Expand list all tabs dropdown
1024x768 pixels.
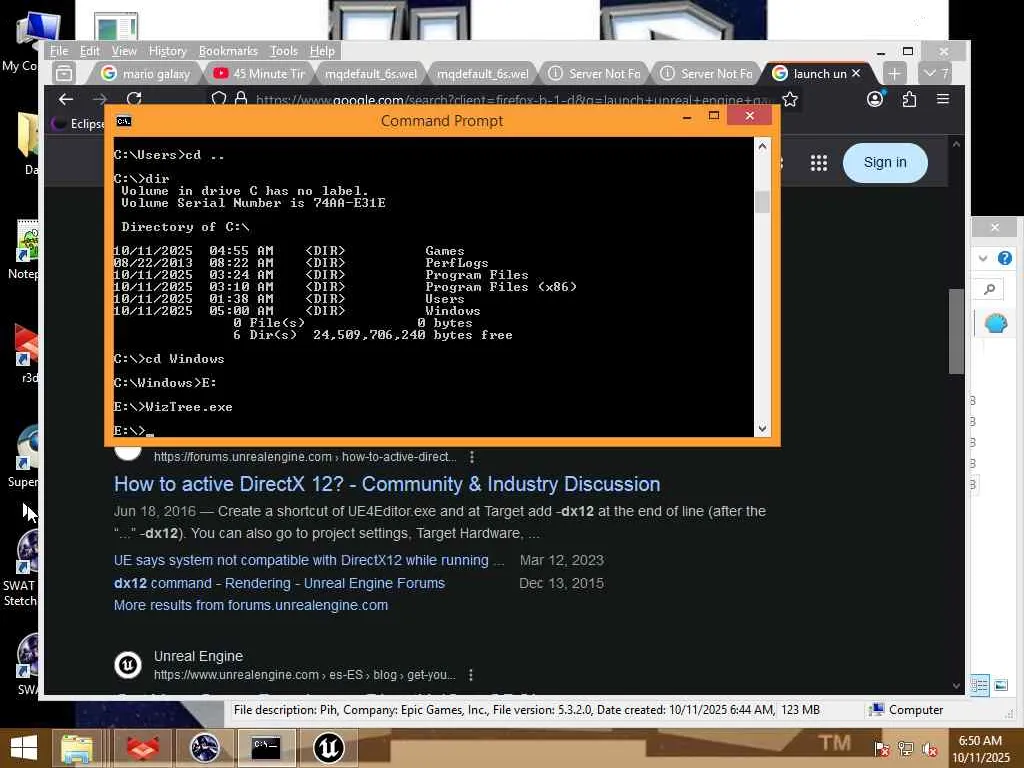tap(935, 74)
